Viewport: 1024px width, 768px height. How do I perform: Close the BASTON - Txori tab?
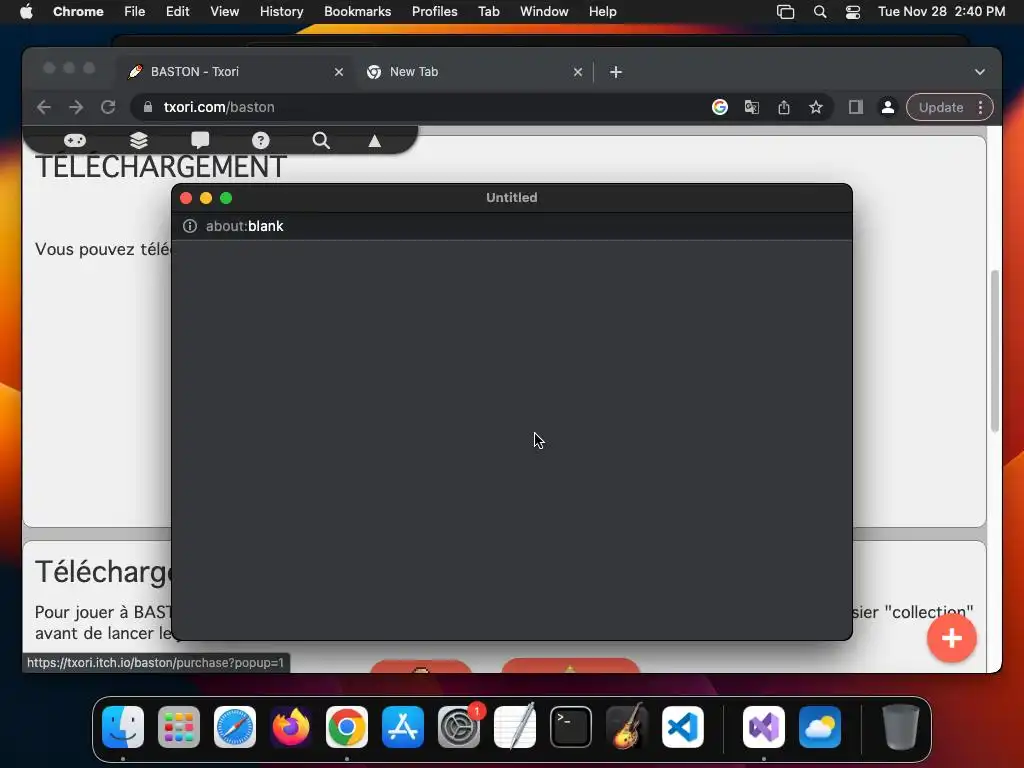(x=339, y=72)
